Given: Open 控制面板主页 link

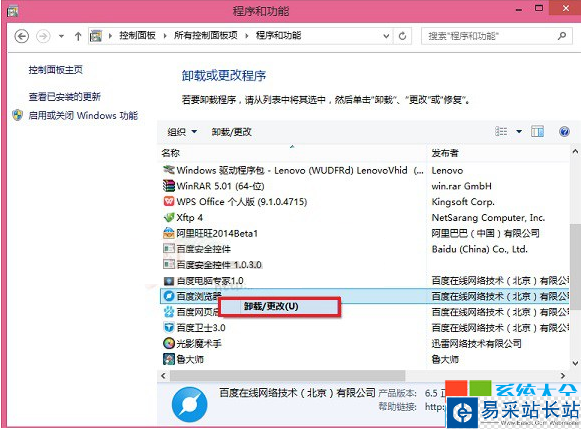Looking at the screenshot, I should click(56, 70).
